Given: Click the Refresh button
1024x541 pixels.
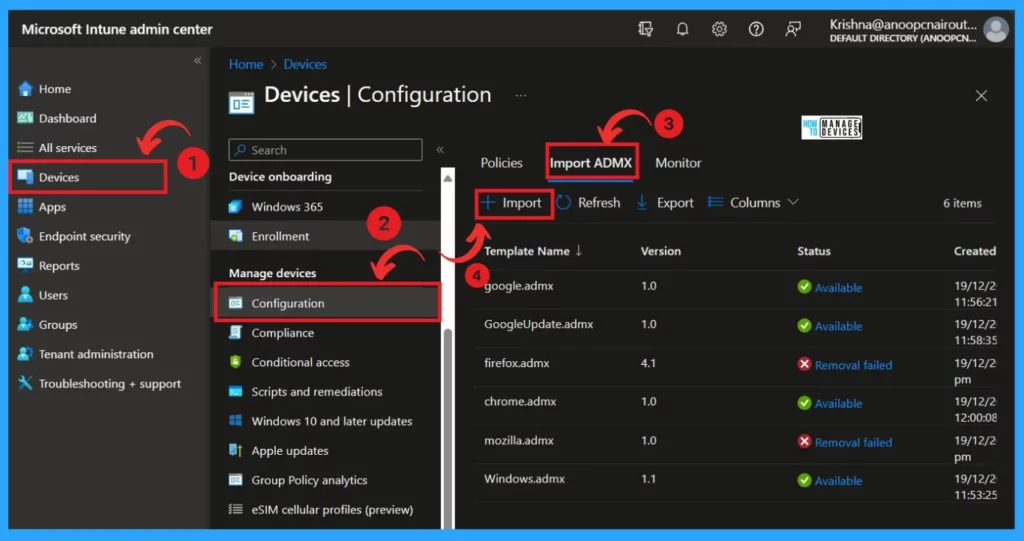Looking at the screenshot, I should pos(588,203).
